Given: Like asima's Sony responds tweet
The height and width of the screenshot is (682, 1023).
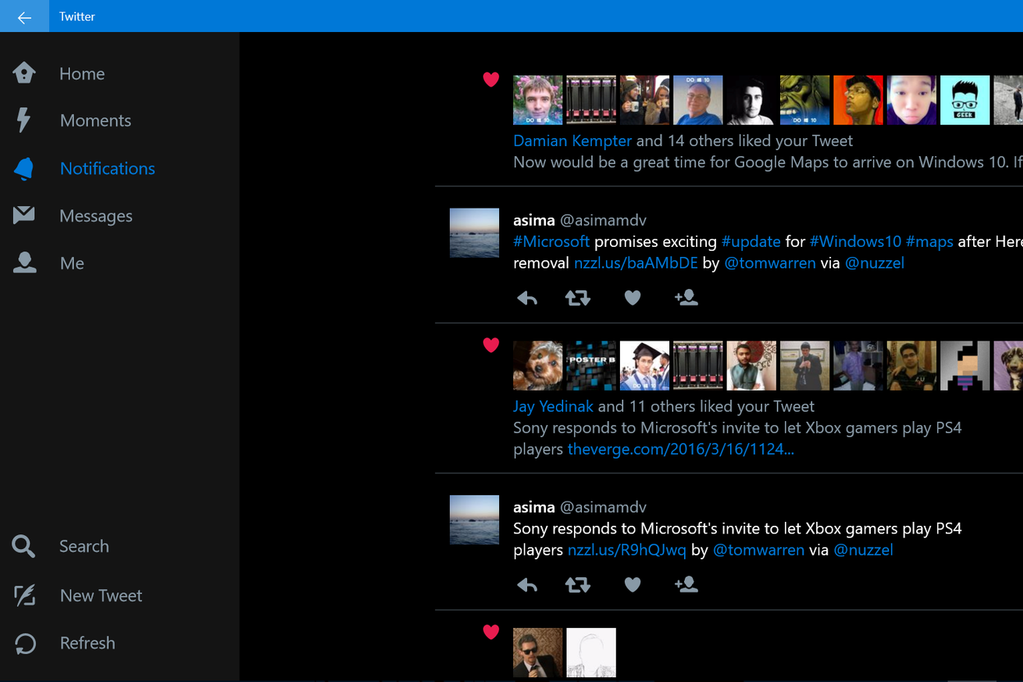Looking at the screenshot, I should pyautogui.click(x=632, y=585).
